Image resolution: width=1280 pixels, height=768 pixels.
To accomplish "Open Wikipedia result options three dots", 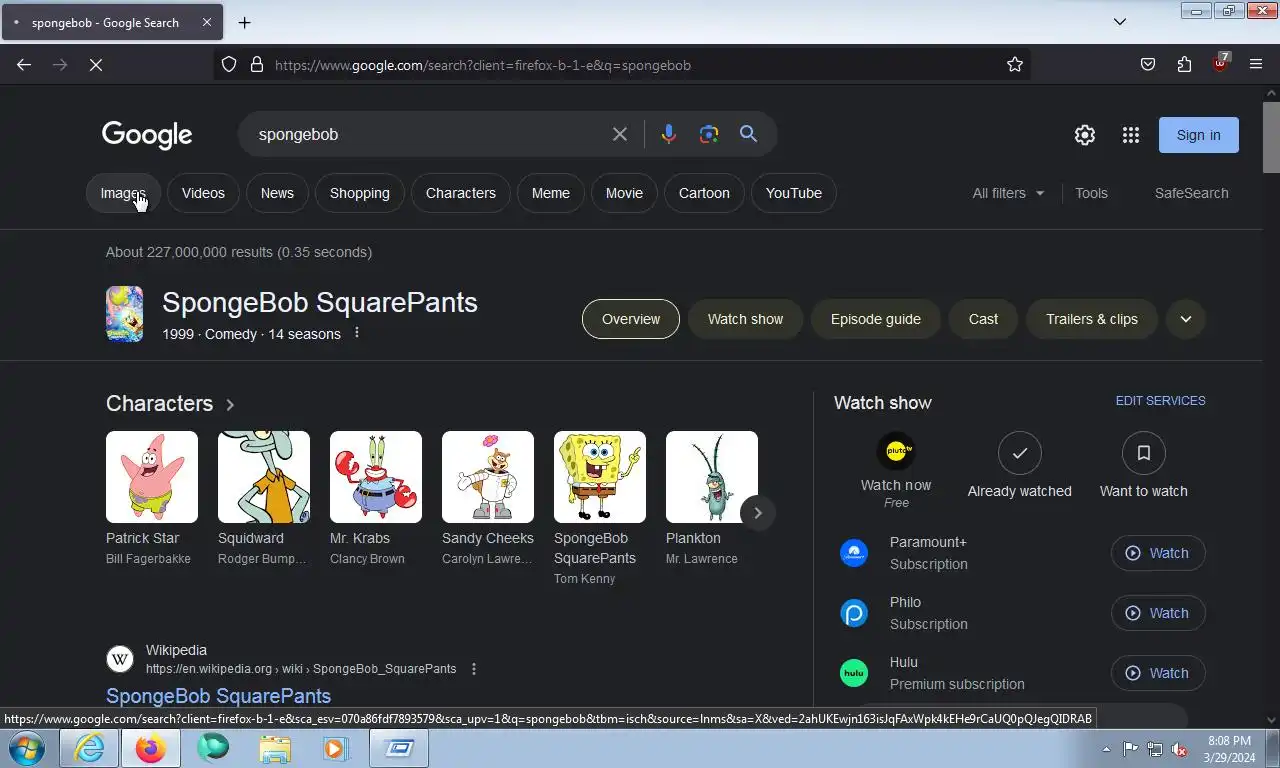I will click(474, 669).
